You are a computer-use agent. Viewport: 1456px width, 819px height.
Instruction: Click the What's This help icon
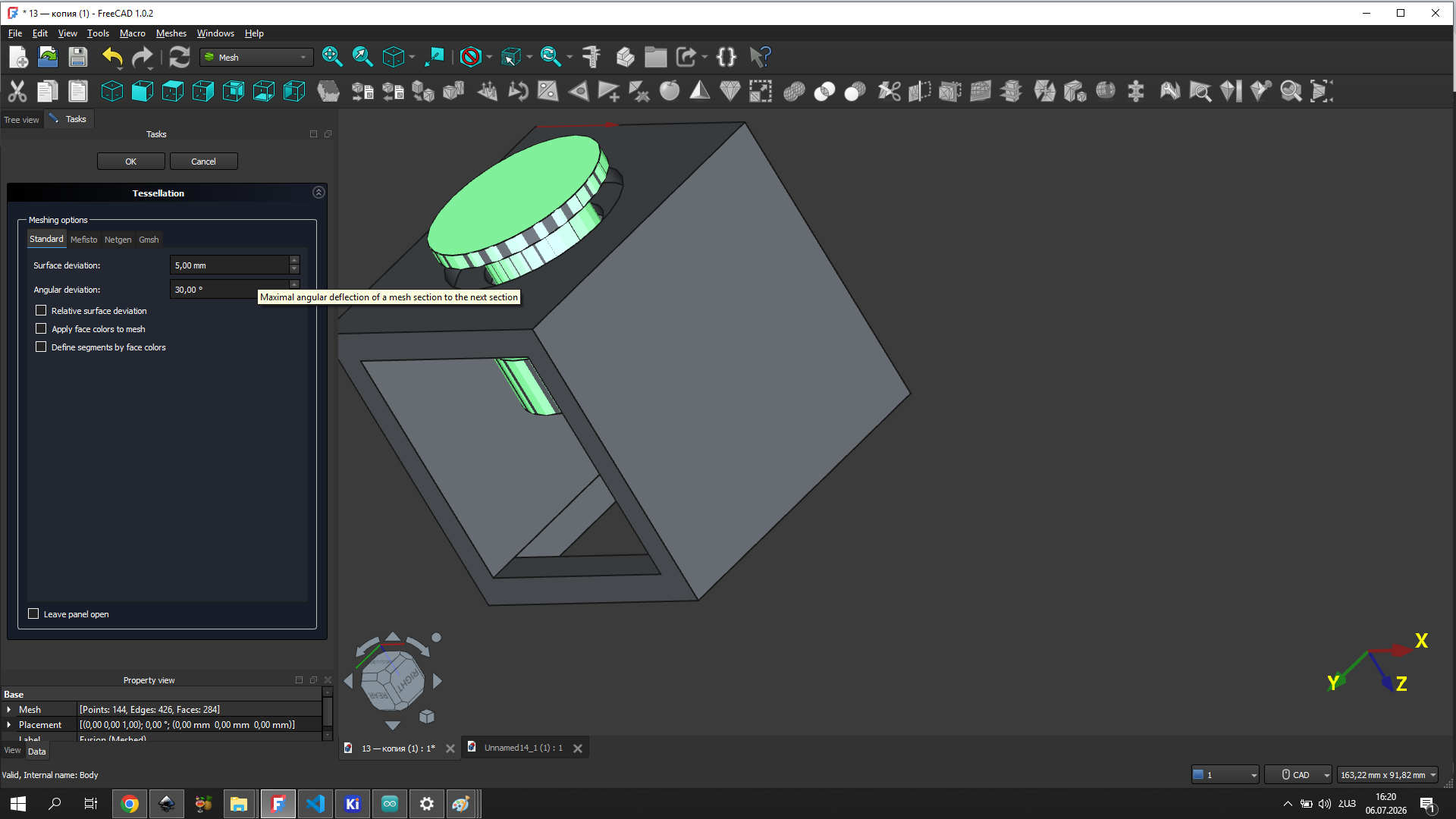(760, 57)
